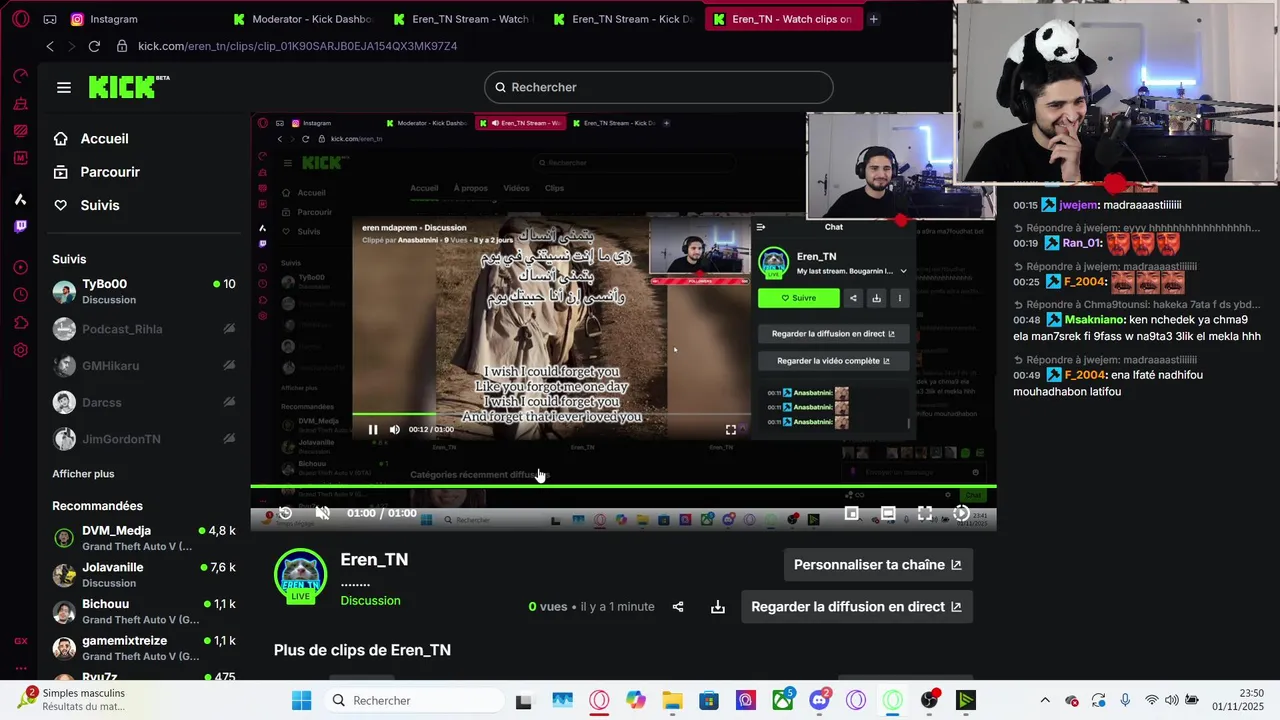Open Parcourir in the sidebar
The width and height of the screenshot is (1280, 720).
pyautogui.click(x=110, y=172)
